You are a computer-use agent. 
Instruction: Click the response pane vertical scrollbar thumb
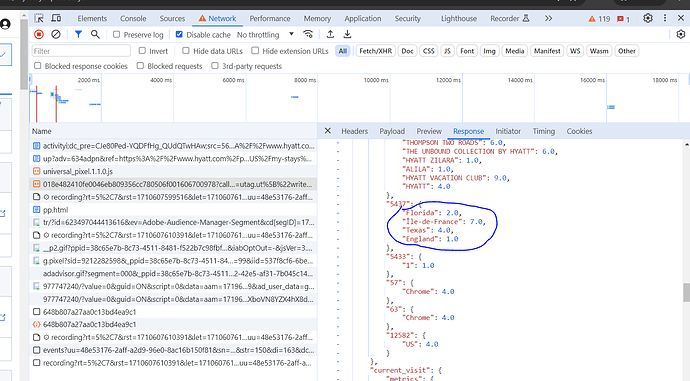[686, 293]
